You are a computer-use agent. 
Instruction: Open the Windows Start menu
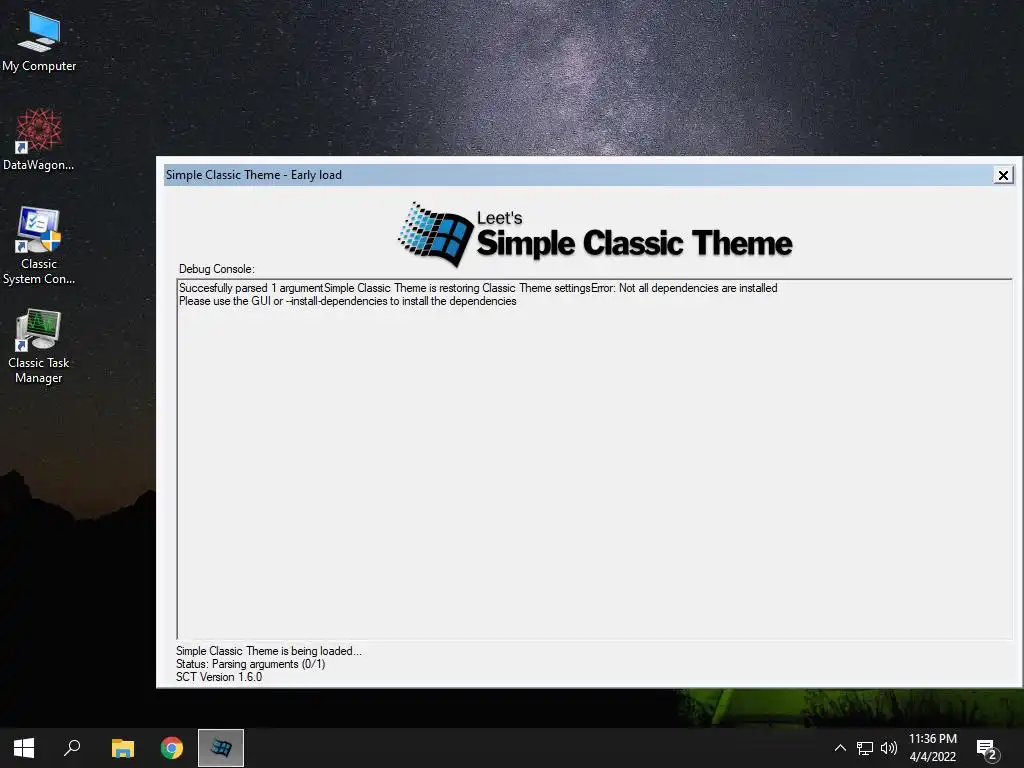[x=24, y=748]
